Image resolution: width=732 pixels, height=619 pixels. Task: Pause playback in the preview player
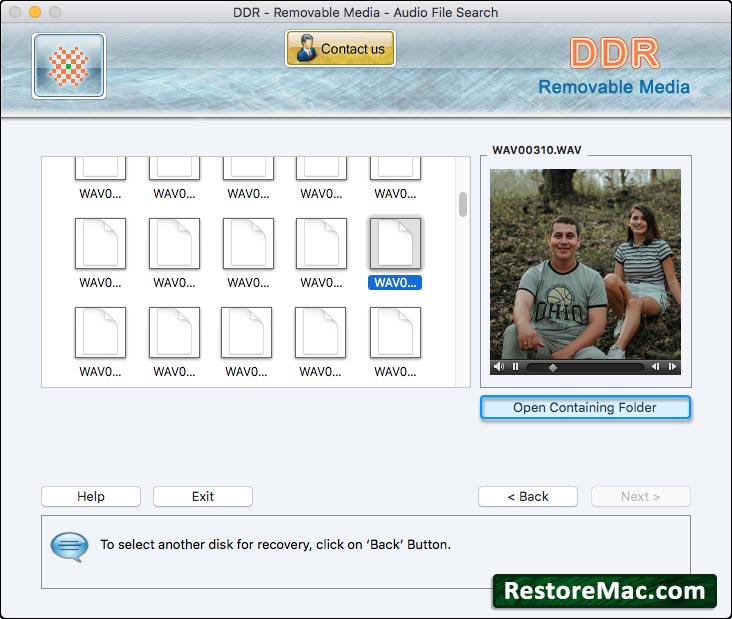coord(515,367)
